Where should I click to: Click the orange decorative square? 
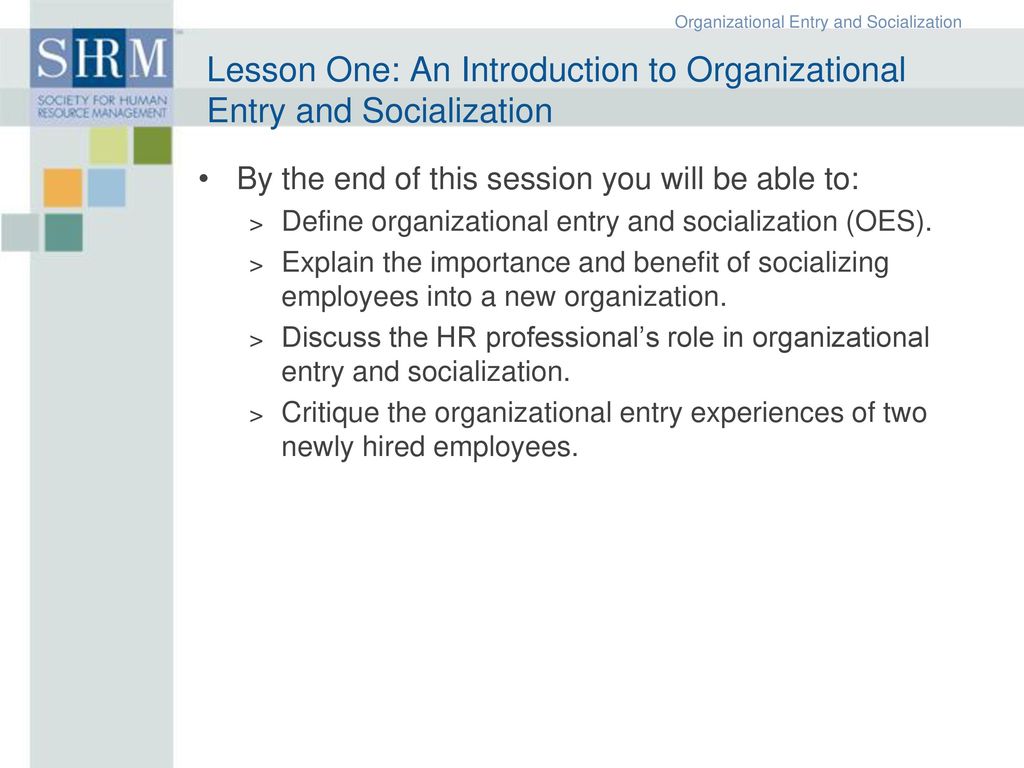click(63, 187)
